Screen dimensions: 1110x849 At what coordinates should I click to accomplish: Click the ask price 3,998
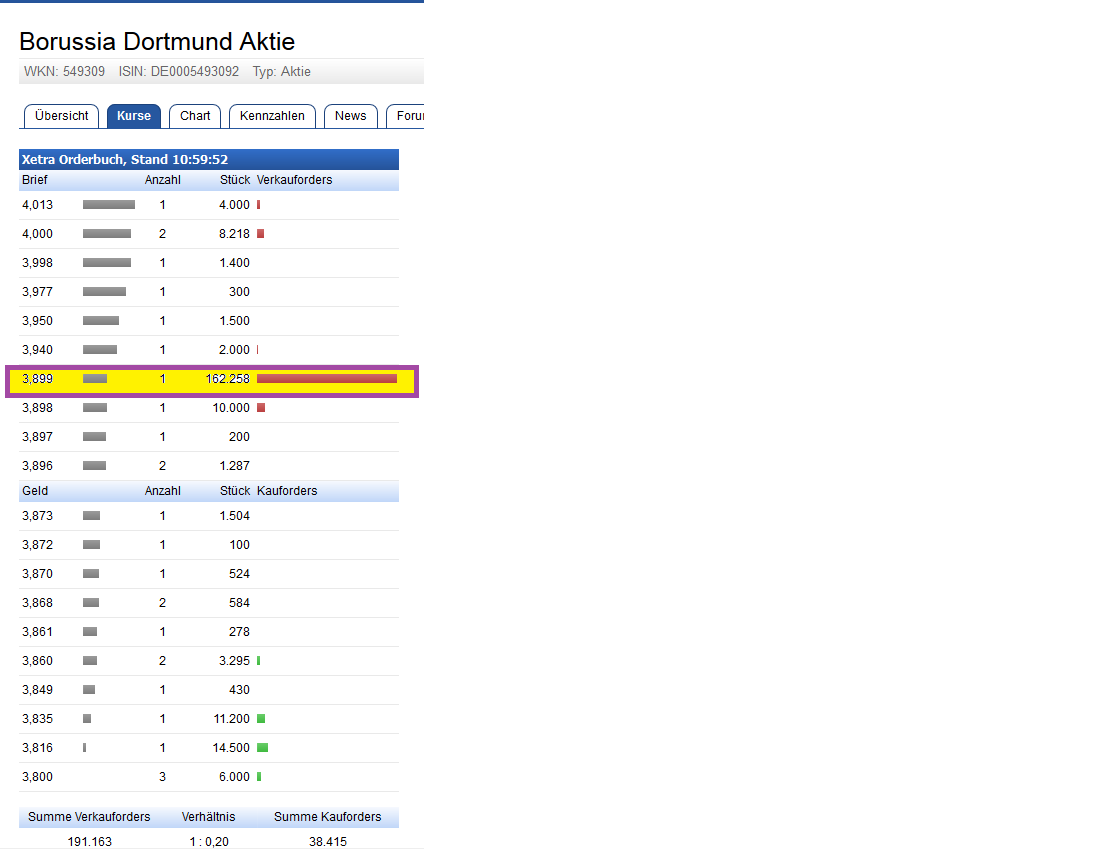point(38,263)
